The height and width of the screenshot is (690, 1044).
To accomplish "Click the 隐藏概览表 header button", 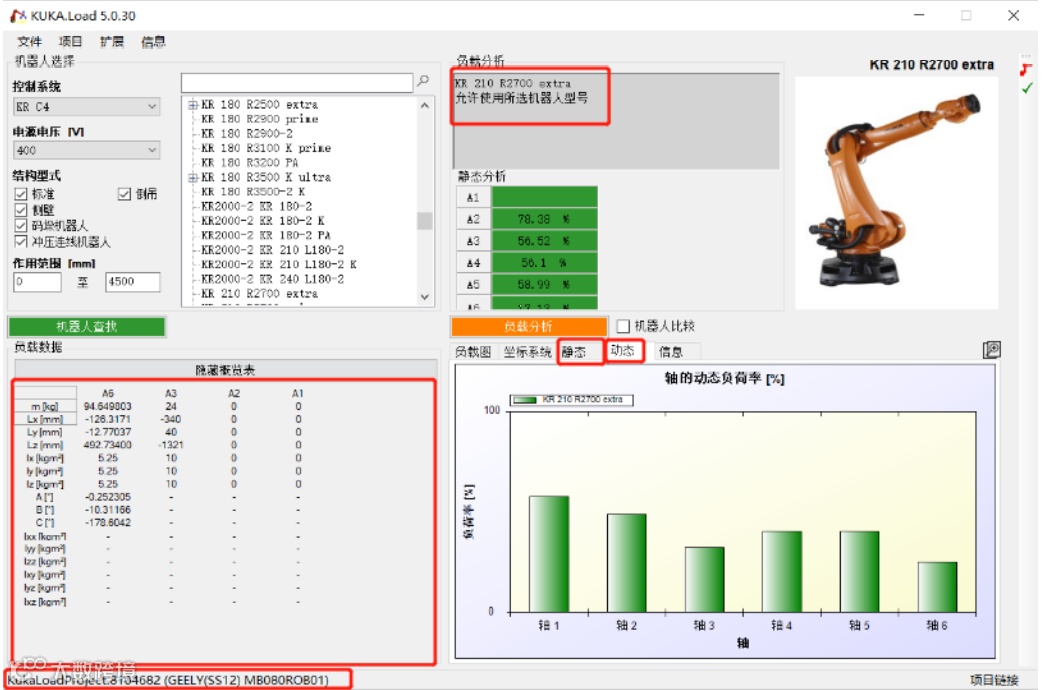I will click(x=225, y=370).
